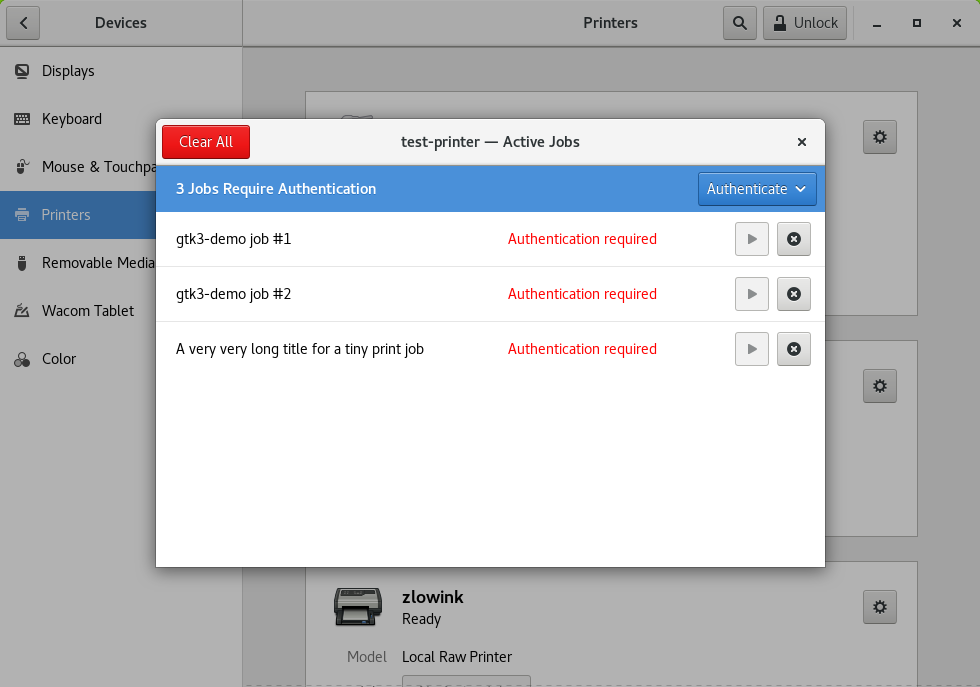Screen dimensions: 980x687
Task: Click the gtk3-demo job #2 title
Action: tap(233, 294)
